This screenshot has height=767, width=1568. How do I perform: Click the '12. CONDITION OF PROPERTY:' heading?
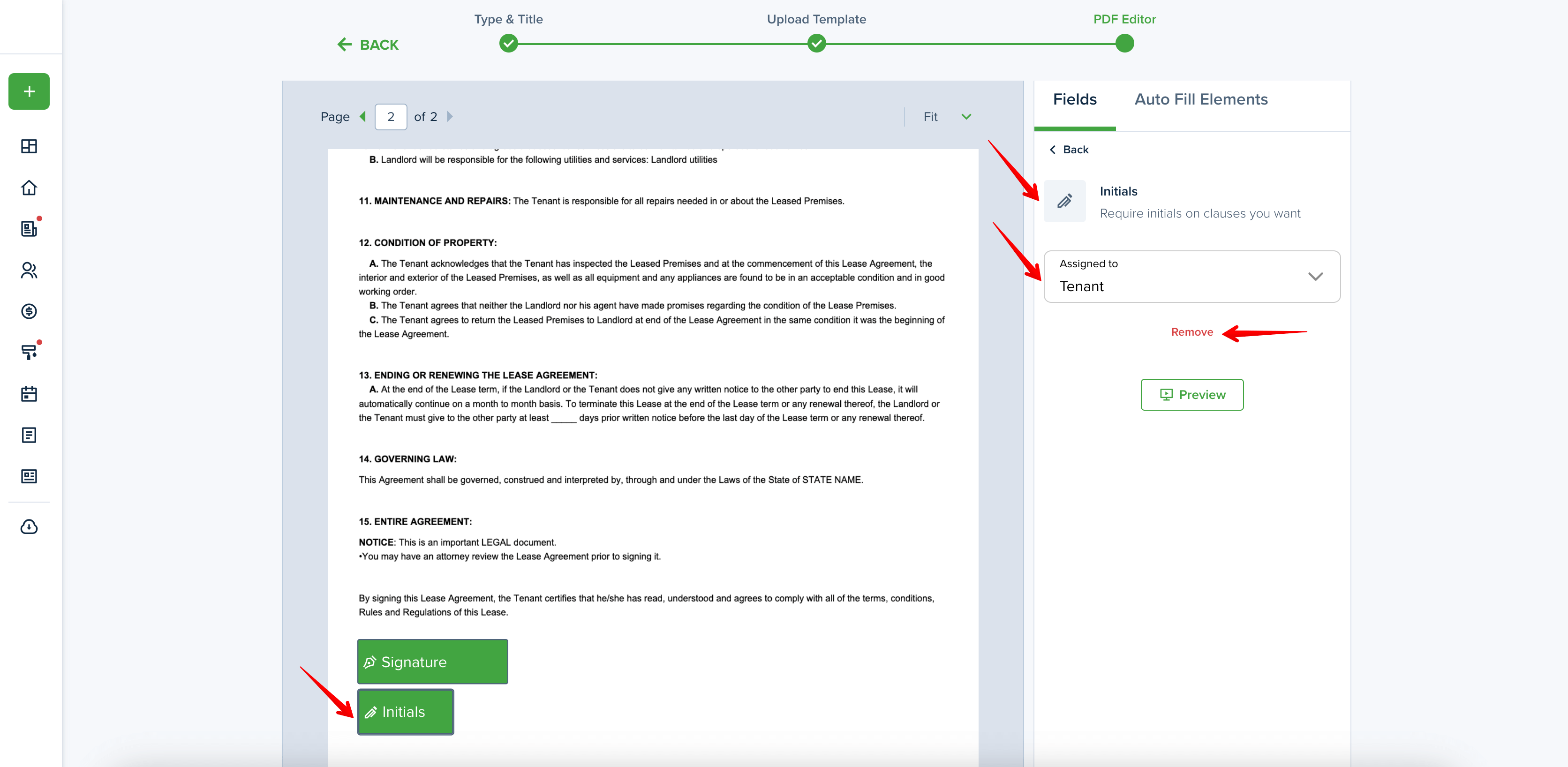click(427, 243)
